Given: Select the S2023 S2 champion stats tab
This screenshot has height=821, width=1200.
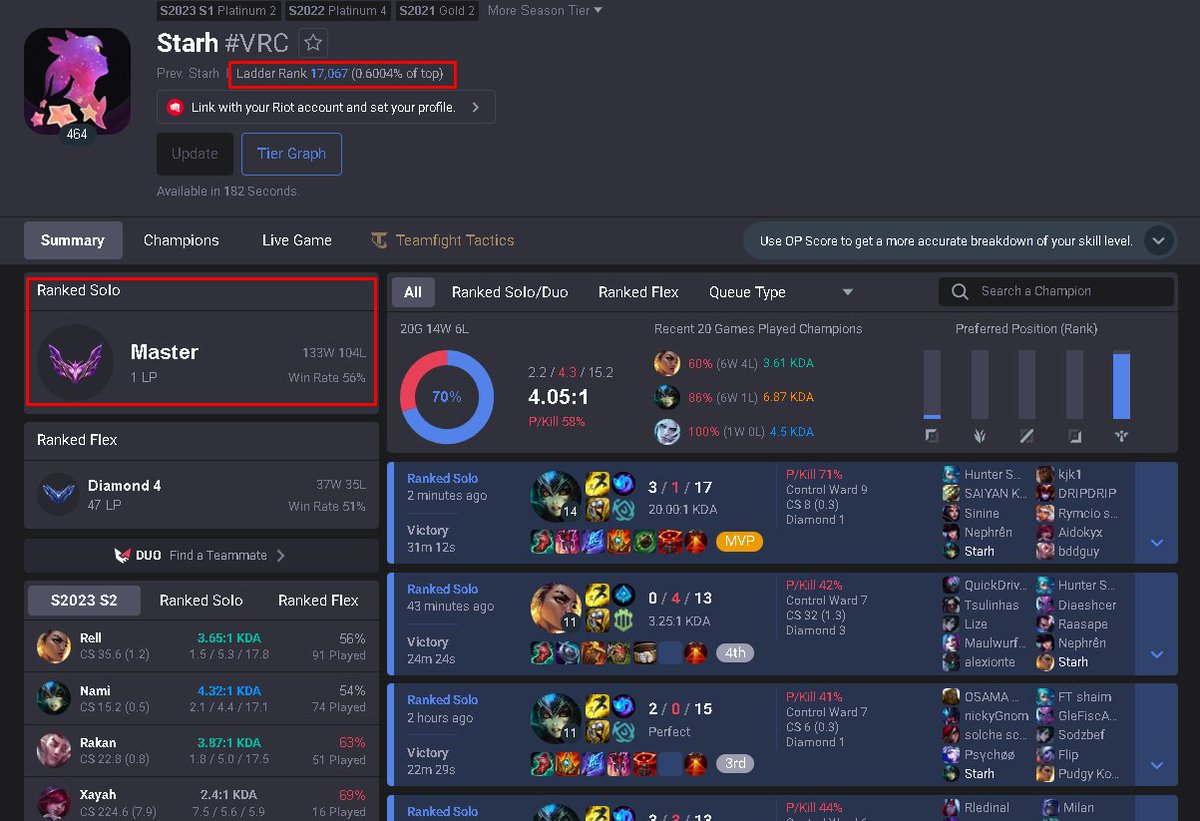Looking at the screenshot, I should tap(84, 600).
